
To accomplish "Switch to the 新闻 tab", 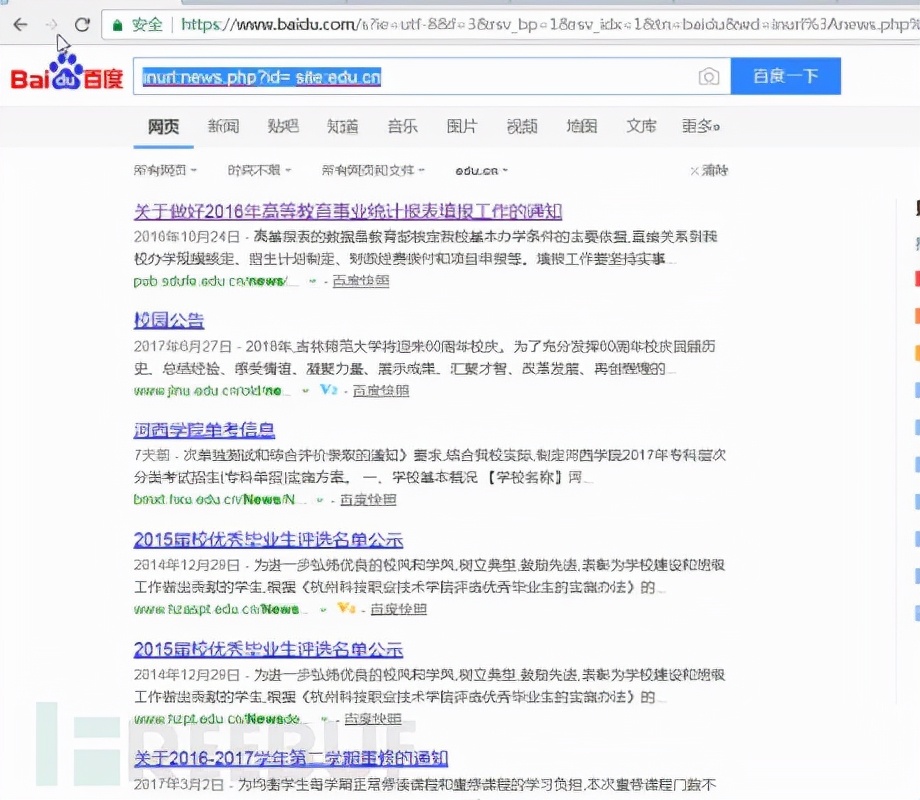I will click(x=224, y=126).
